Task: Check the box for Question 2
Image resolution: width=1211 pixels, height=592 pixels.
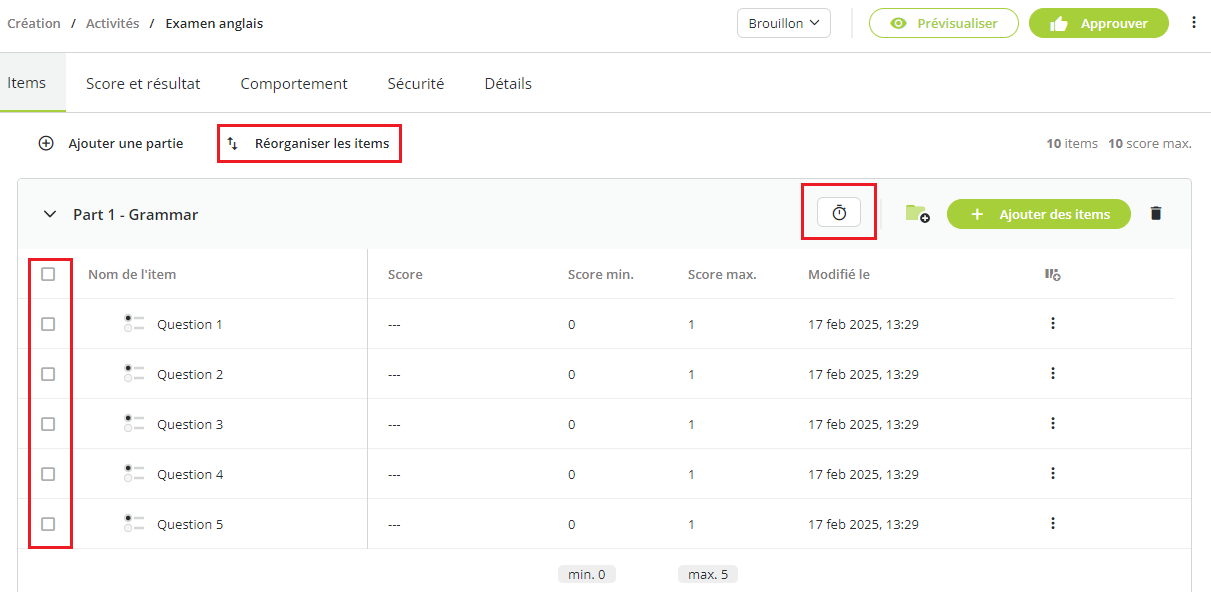Action: 48,374
